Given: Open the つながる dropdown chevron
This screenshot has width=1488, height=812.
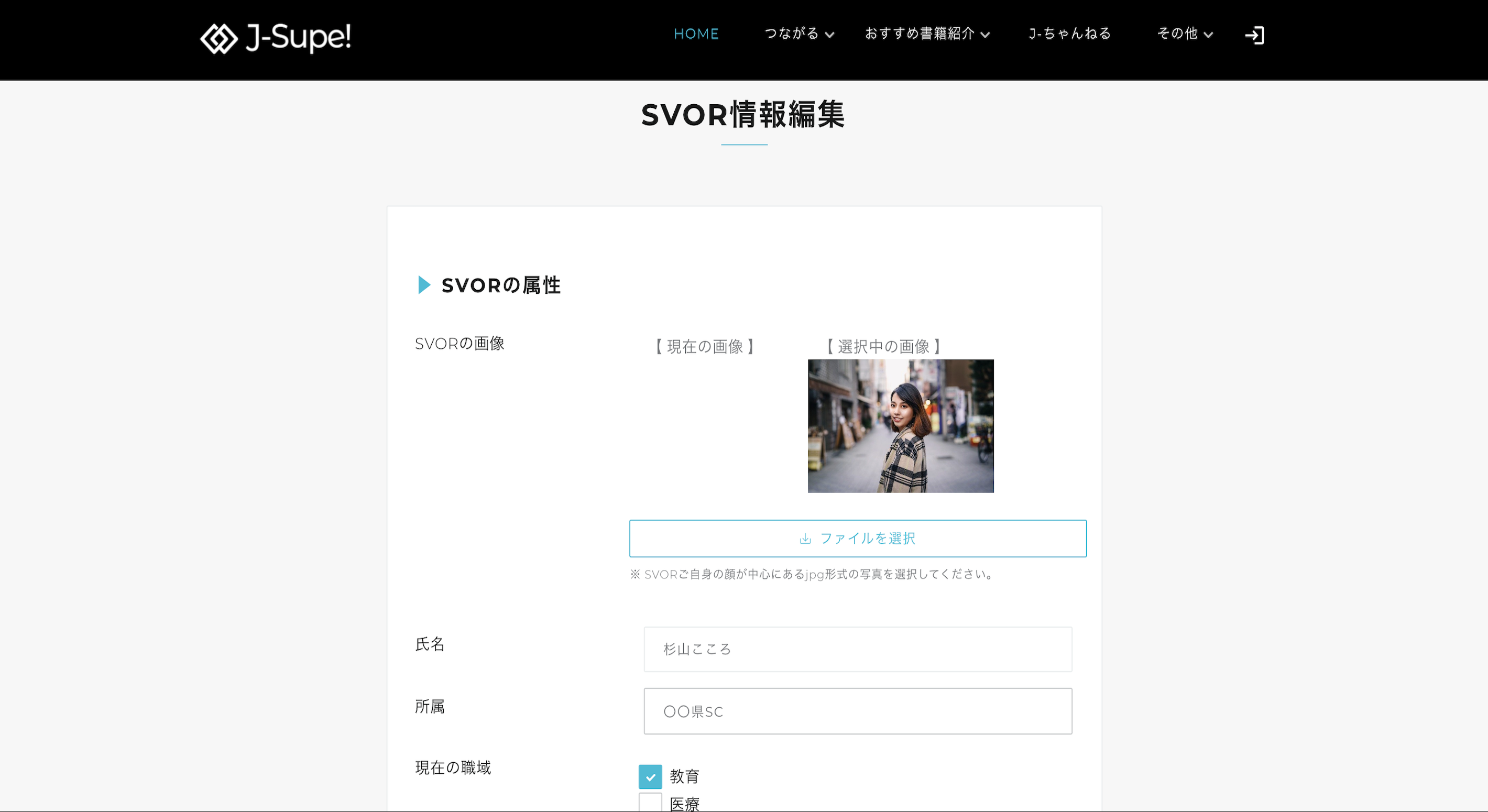Looking at the screenshot, I should click(x=830, y=35).
